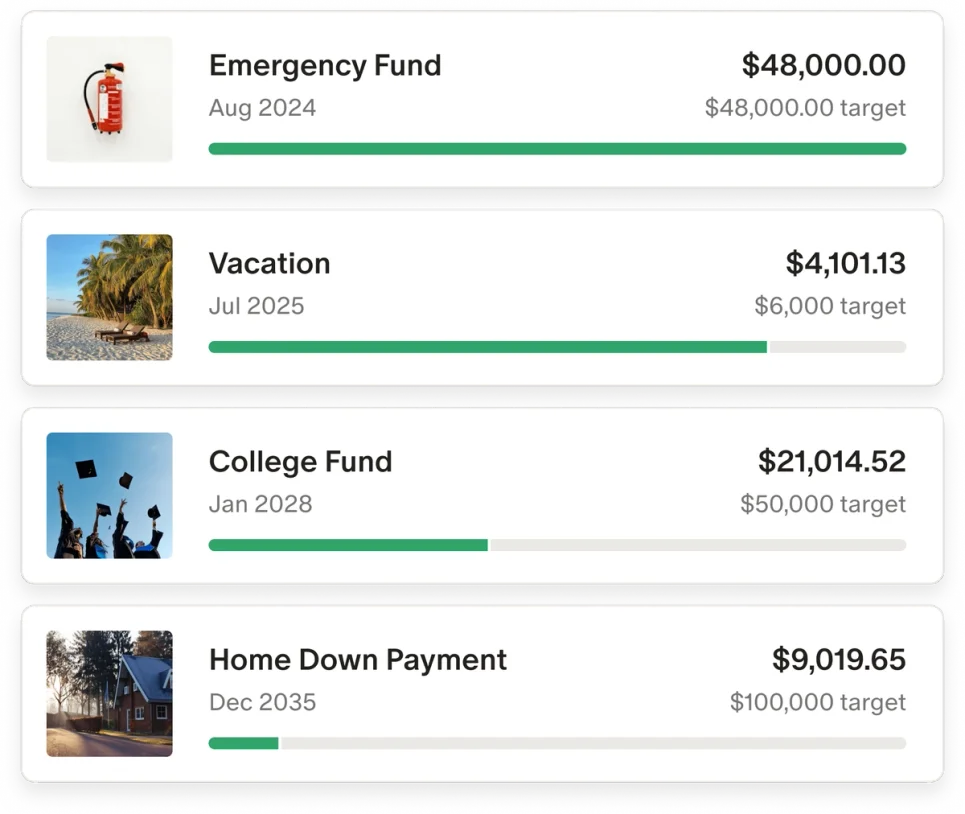Viewport: 965px width, 814px height.
Task: Click the College Fund progress bar
Action: click(x=556, y=544)
